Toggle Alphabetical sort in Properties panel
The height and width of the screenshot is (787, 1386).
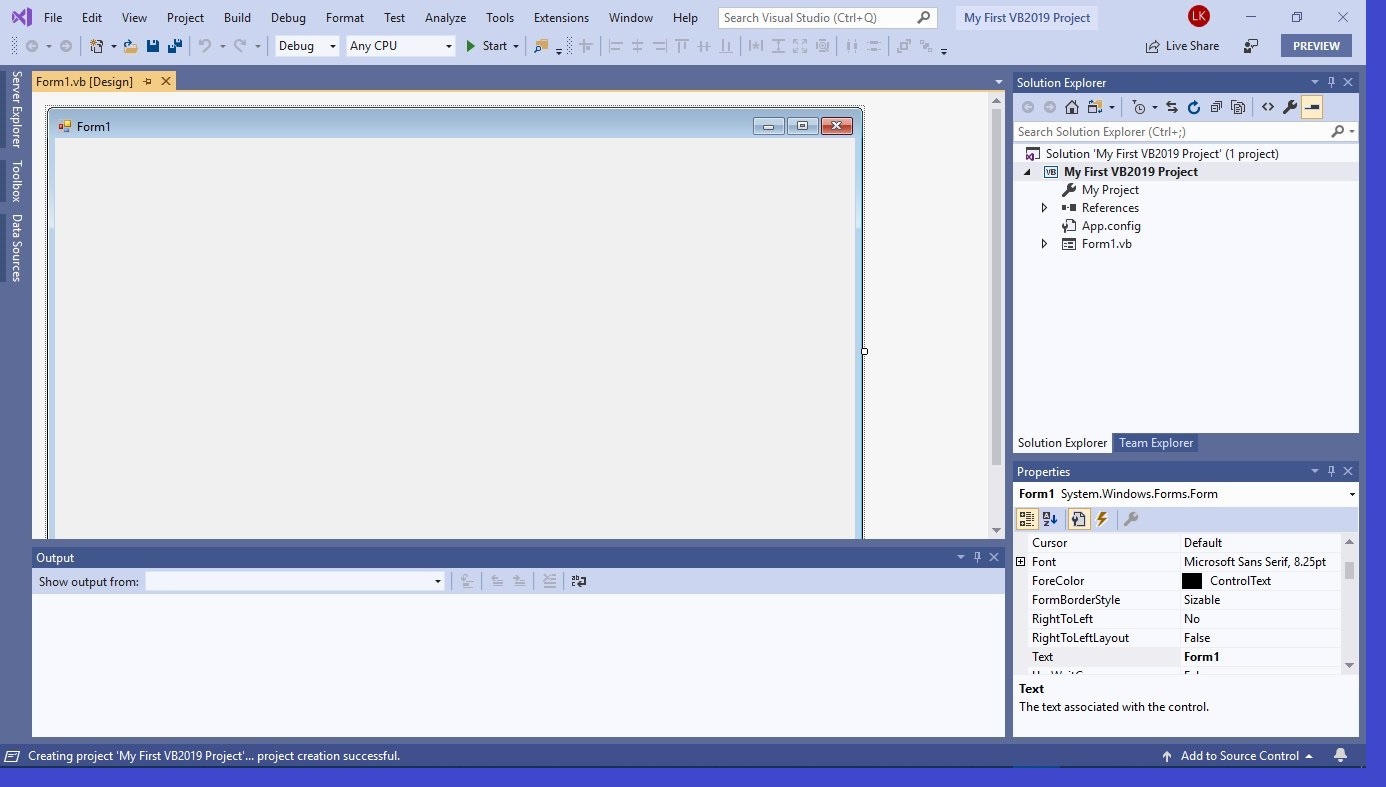[1050, 519]
